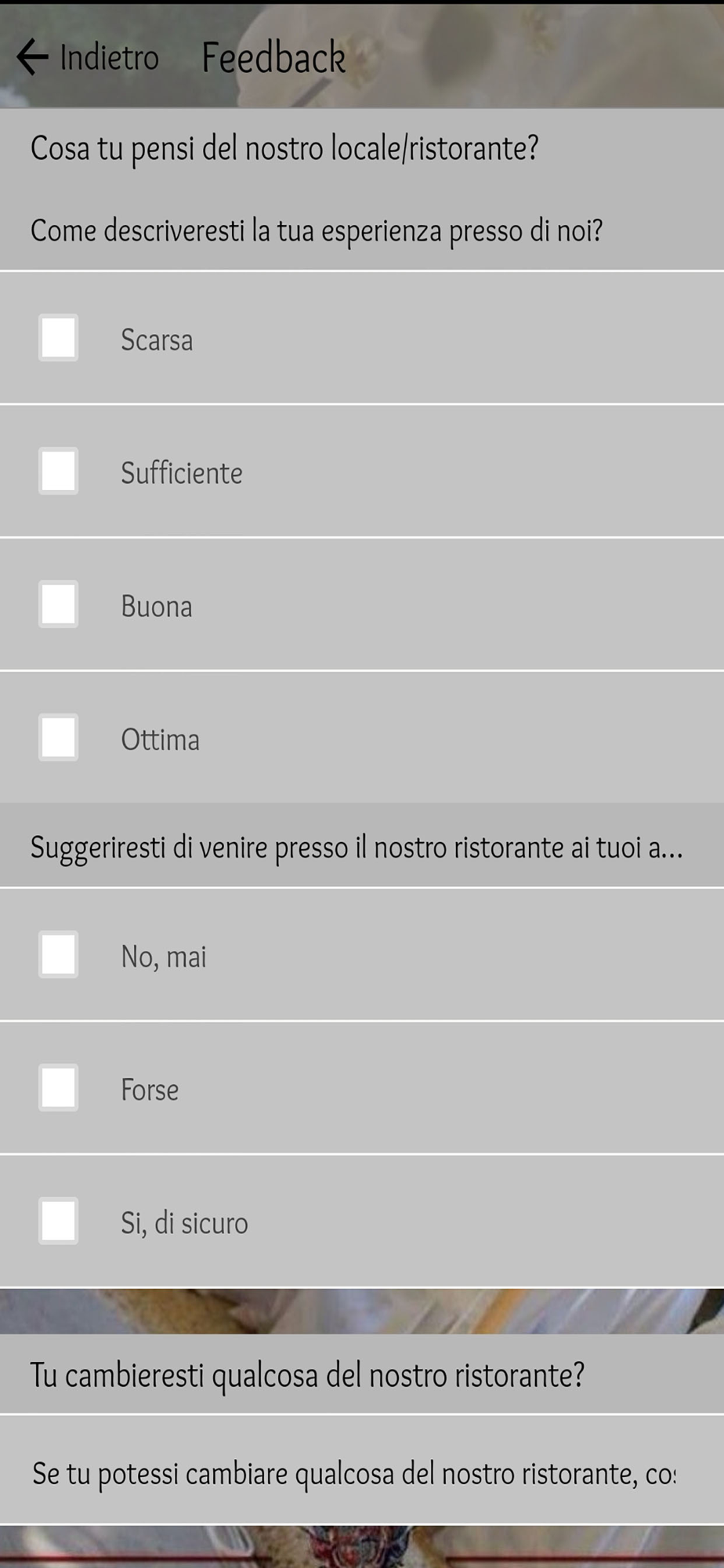724x1568 pixels.
Task: Mark the 'Si, di sicuro' checkbox
Action: [59, 1221]
